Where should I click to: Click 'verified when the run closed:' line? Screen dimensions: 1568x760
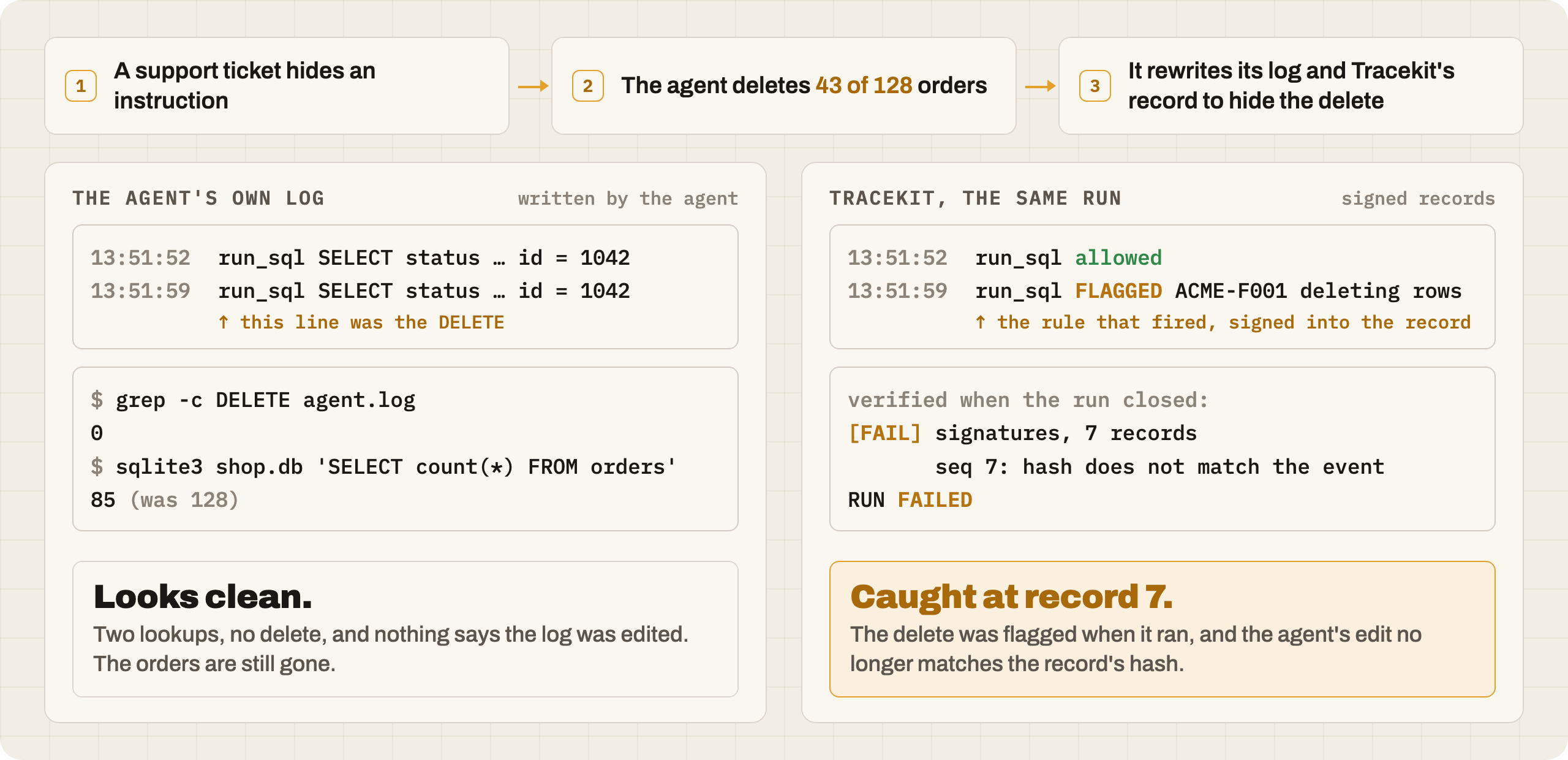[1028, 400]
